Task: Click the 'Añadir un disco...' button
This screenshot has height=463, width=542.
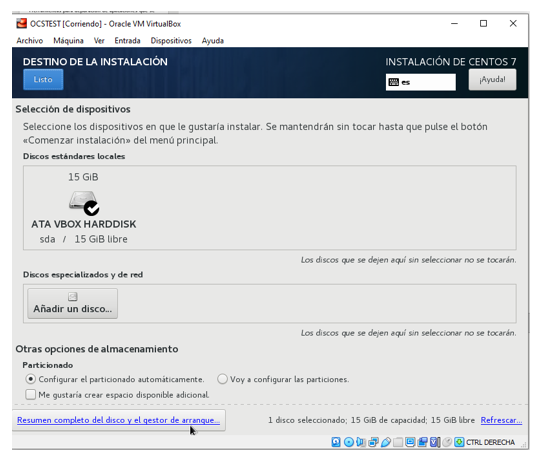Action: coord(73,303)
